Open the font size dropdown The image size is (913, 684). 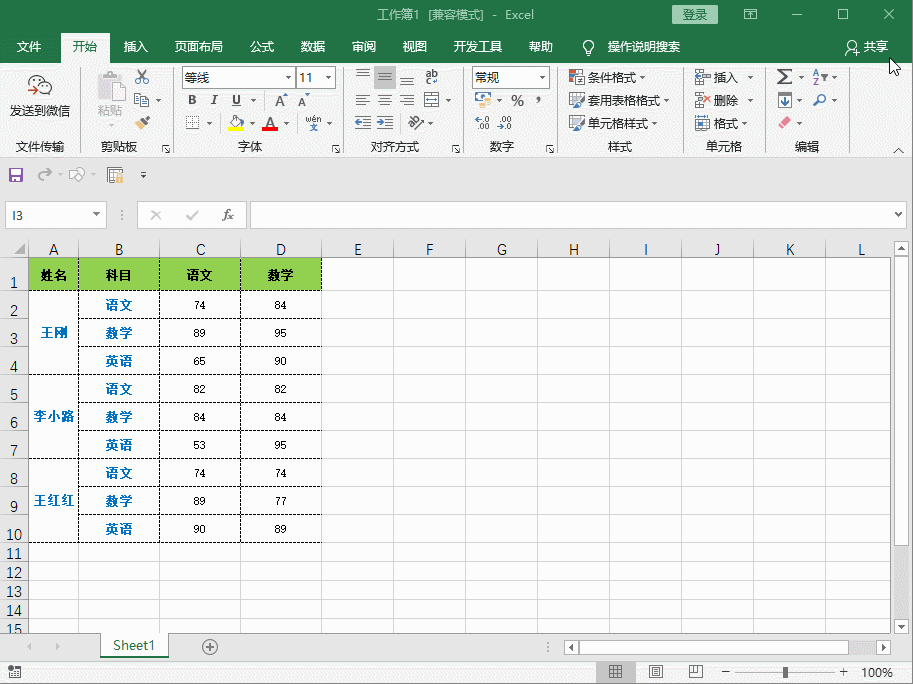[x=328, y=77]
